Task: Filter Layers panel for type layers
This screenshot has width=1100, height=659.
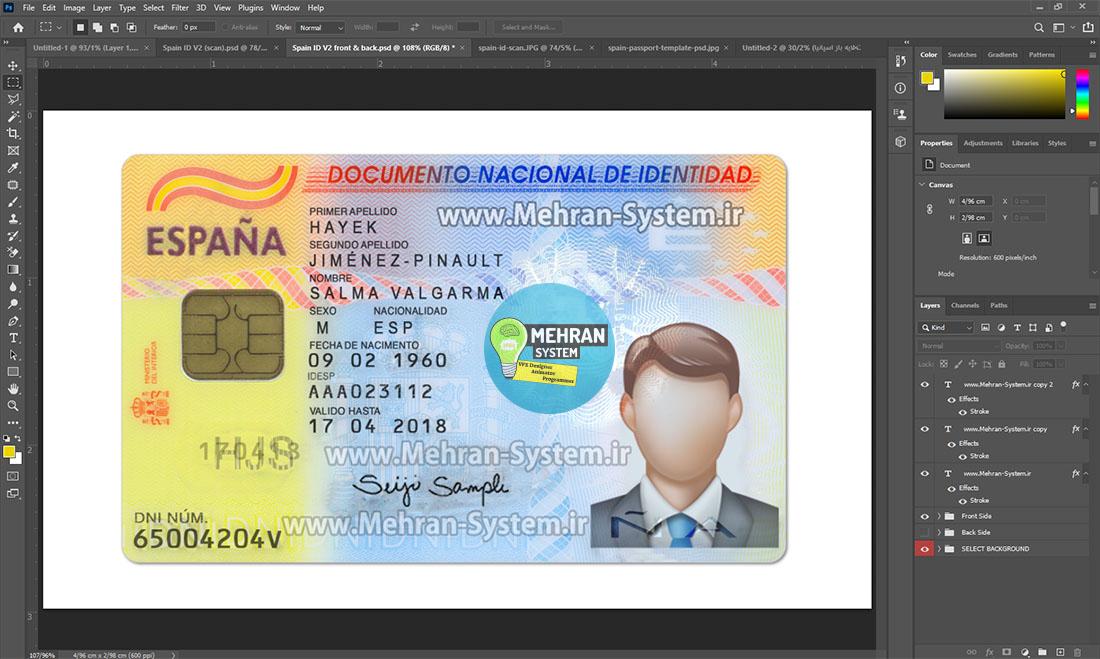Action: tap(1017, 327)
